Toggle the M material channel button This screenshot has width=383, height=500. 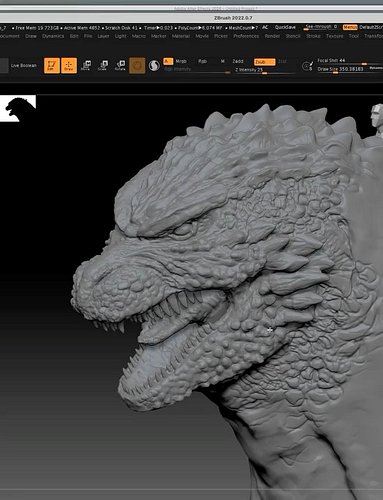(x=223, y=61)
